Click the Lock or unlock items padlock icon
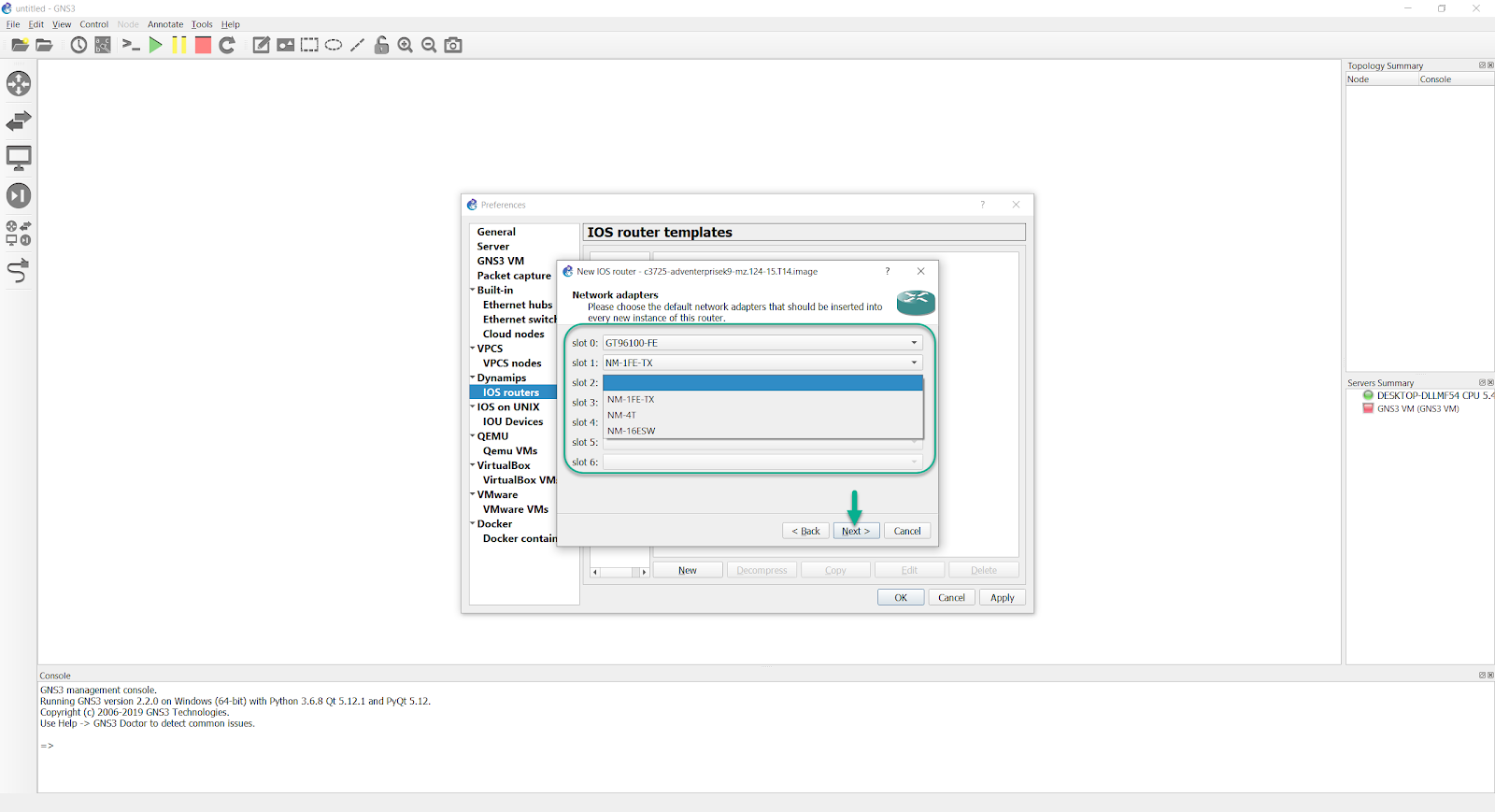This screenshot has height=812, width=1495. click(x=381, y=45)
